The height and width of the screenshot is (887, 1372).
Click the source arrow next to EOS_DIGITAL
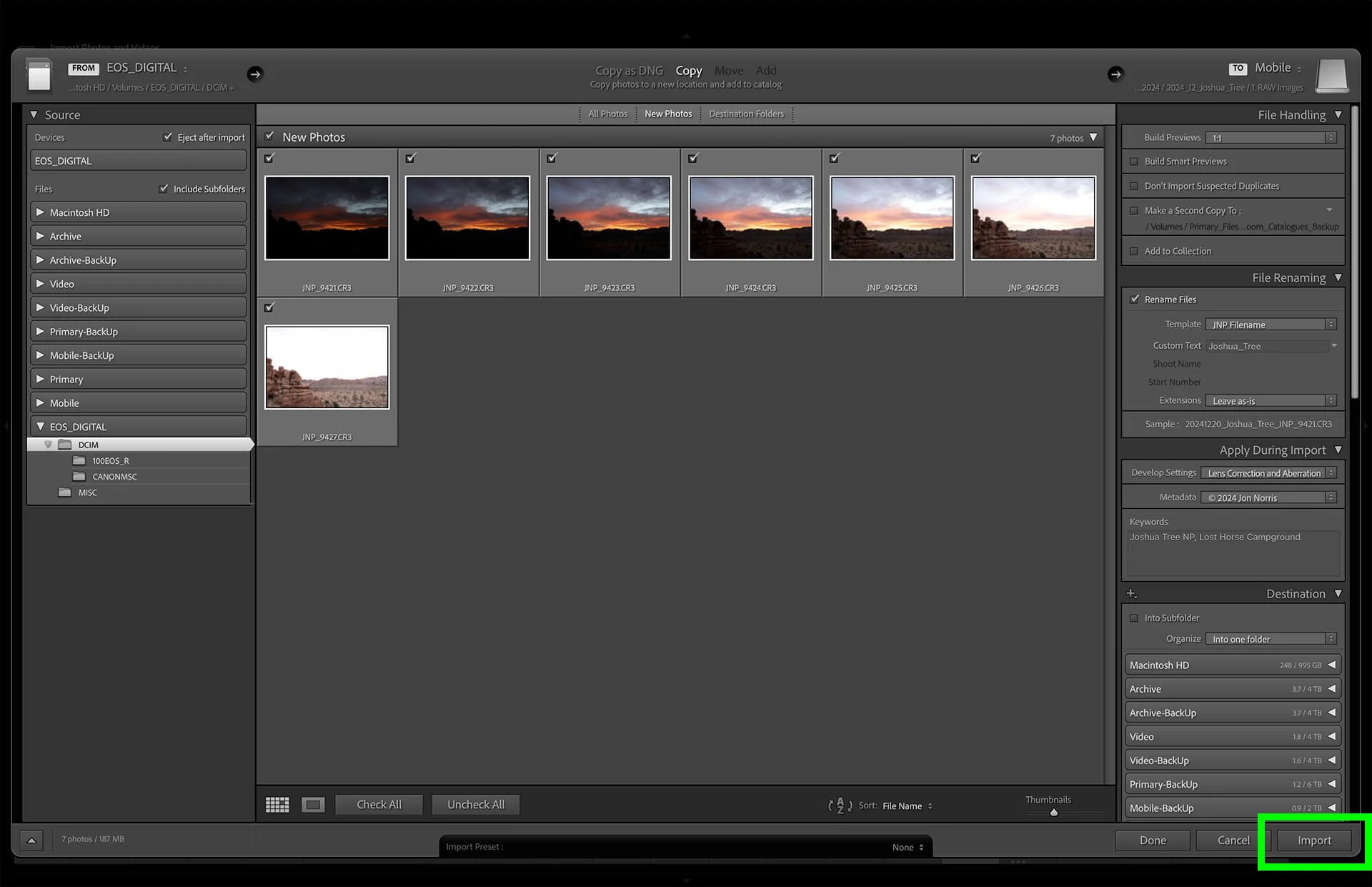tap(255, 74)
